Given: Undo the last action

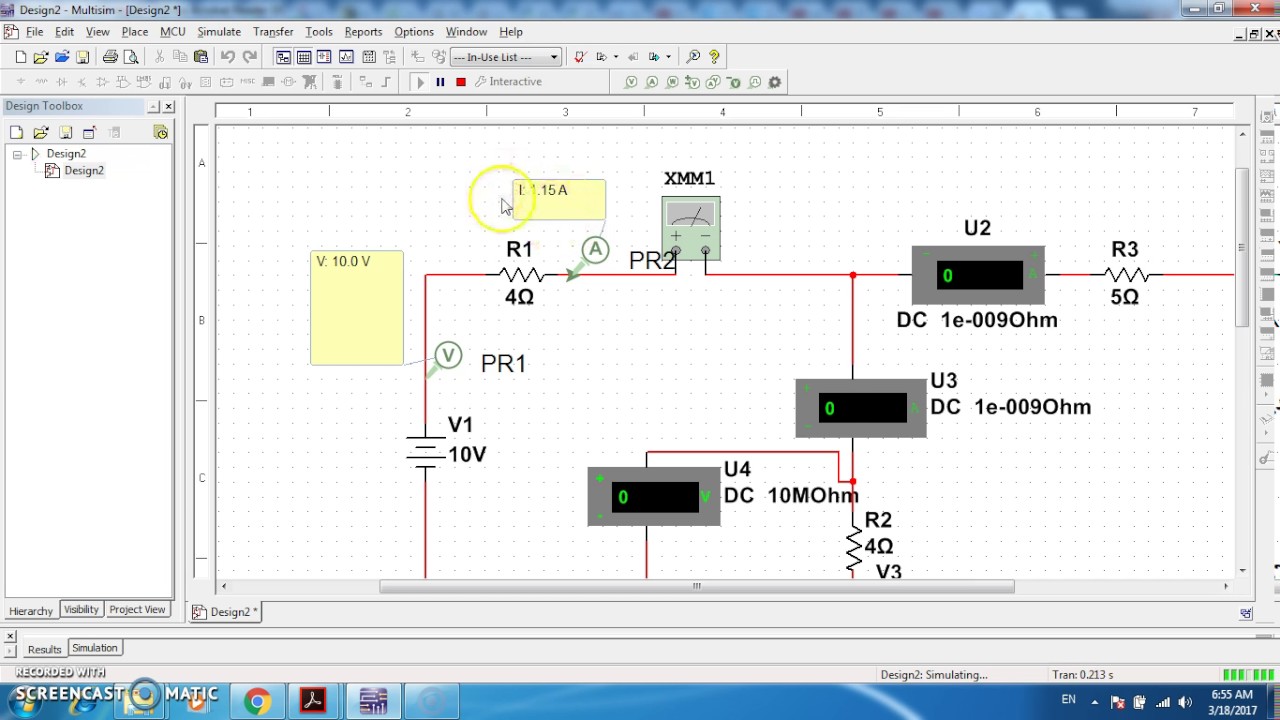Looking at the screenshot, I should 228,57.
